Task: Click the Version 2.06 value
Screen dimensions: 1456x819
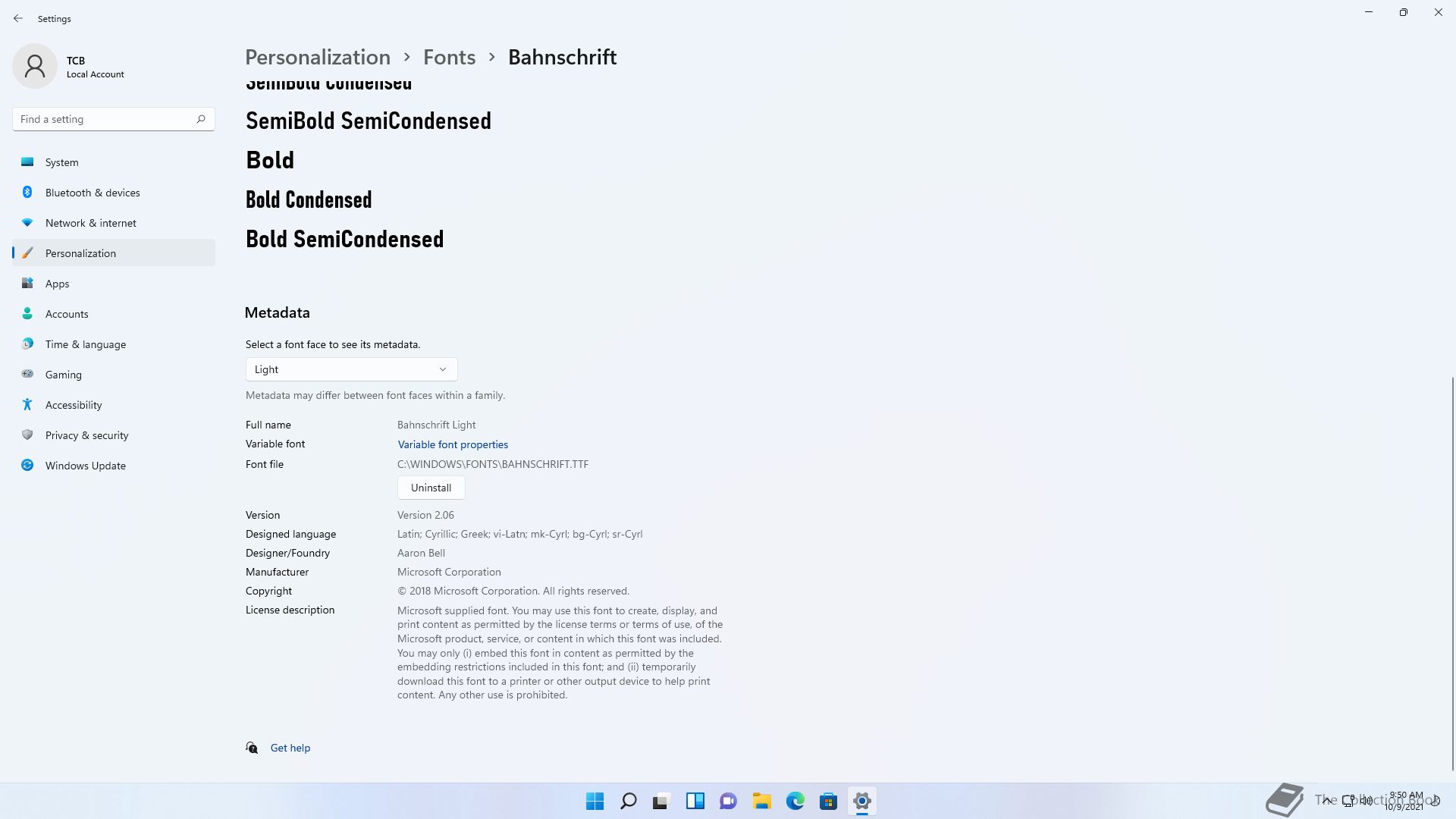Action: [x=425, y=515]
